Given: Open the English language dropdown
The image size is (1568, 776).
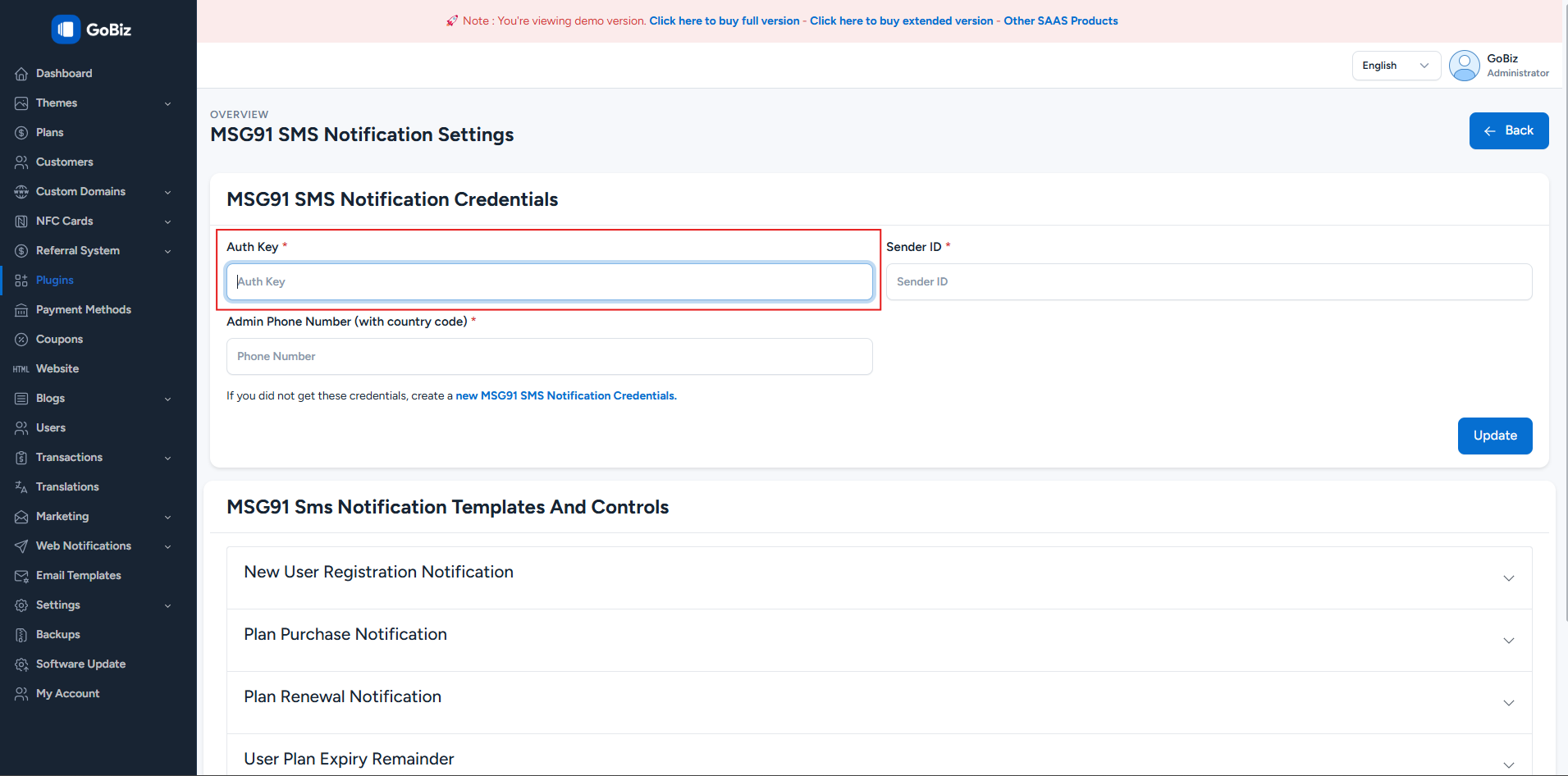Looking at the screenshot, I should (x=1395, y=66).
